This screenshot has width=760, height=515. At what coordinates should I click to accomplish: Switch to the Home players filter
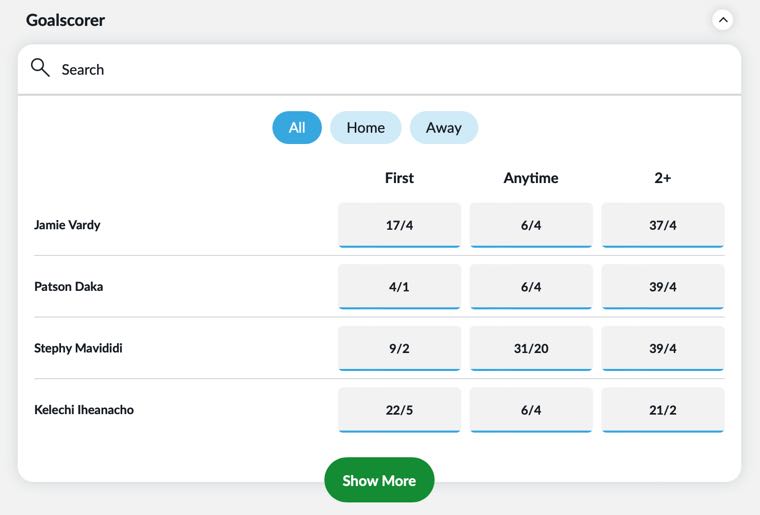(x=365, y=127)
